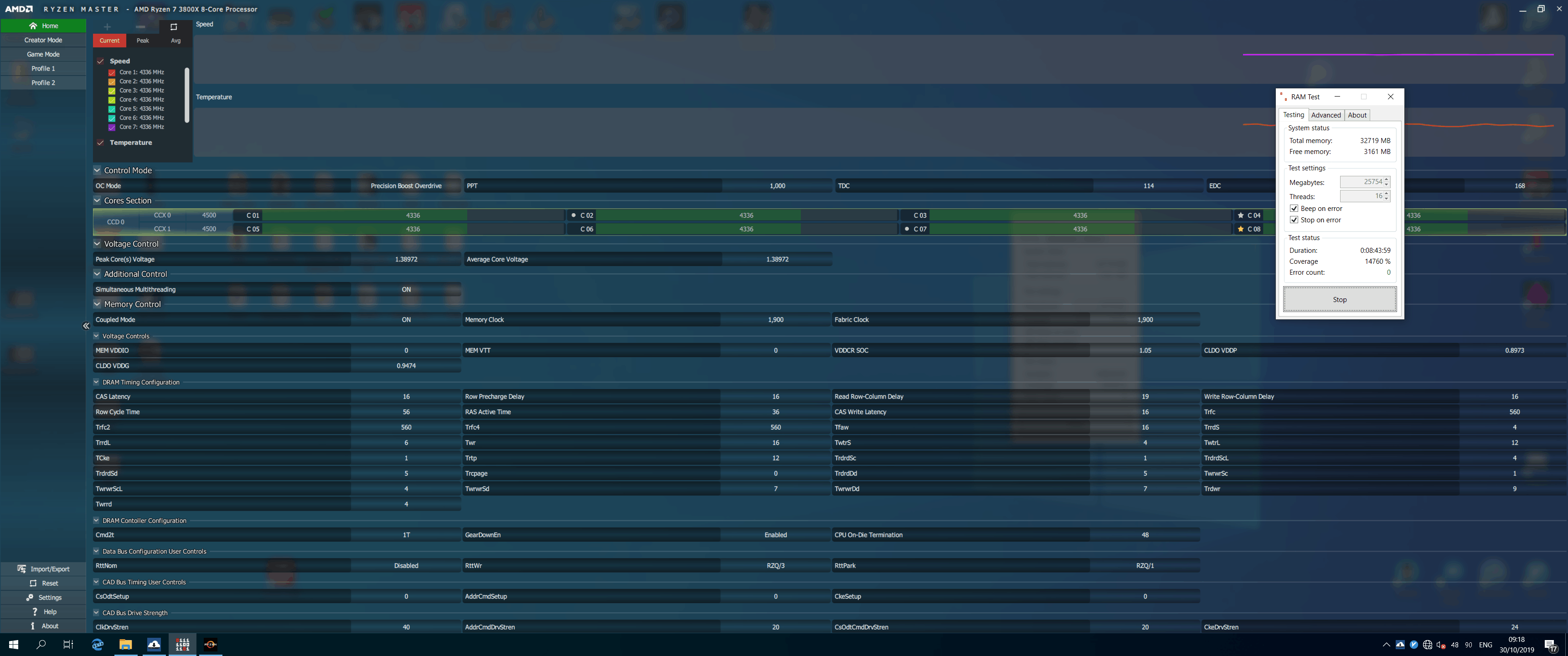The image size is (1568, 656).
Task: Collapse the Control Mode section
Action: point(97,170)
